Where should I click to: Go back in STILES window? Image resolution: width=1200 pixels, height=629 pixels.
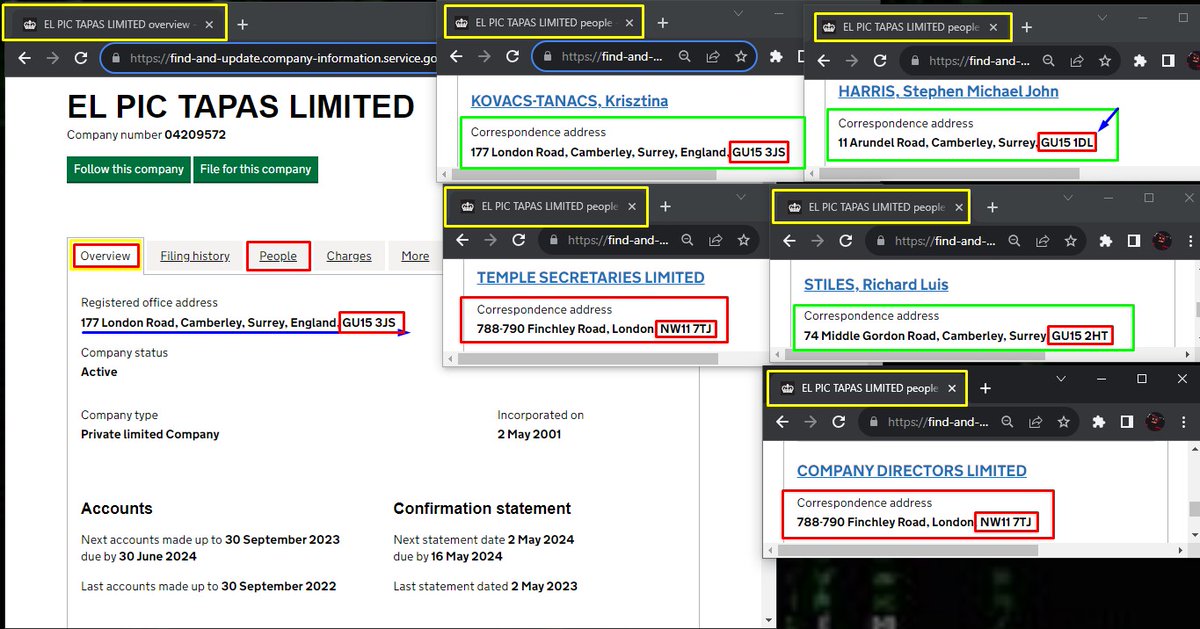tap(789, 241)
